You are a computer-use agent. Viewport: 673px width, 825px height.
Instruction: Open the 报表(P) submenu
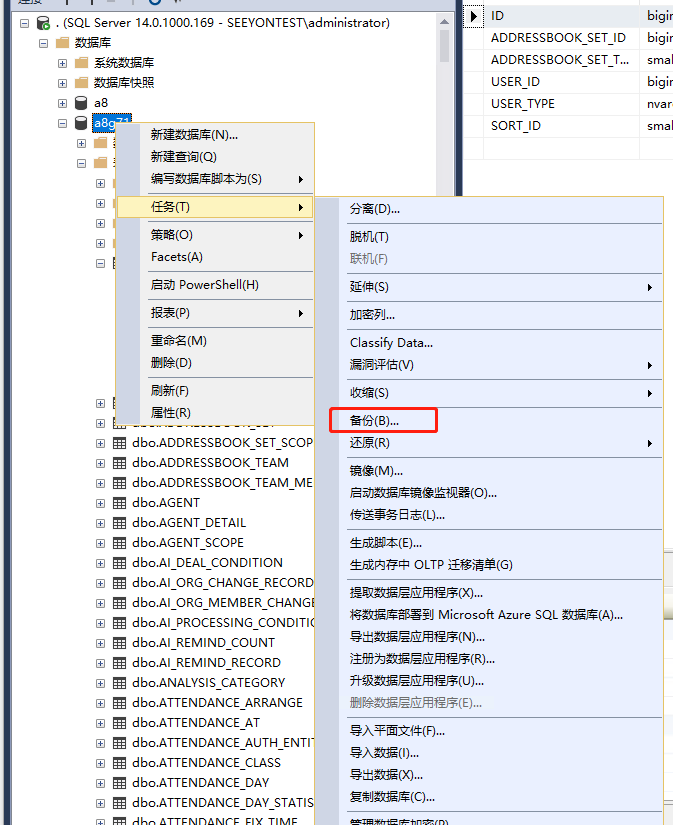(215, 313)
